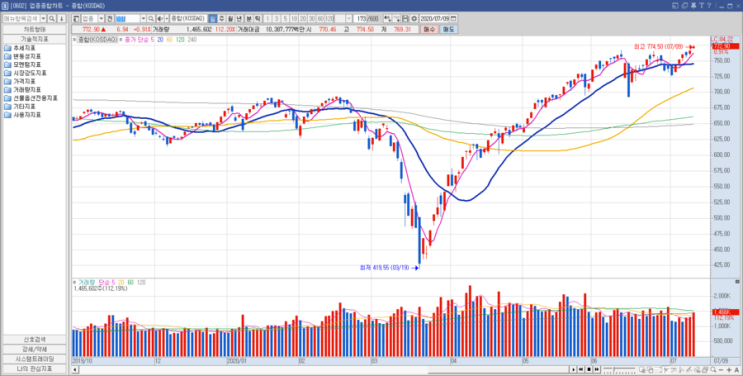The width and height of the screenshot is (743, 376).
Task: Choose the 1 interval button
Action: pos(268,18)
